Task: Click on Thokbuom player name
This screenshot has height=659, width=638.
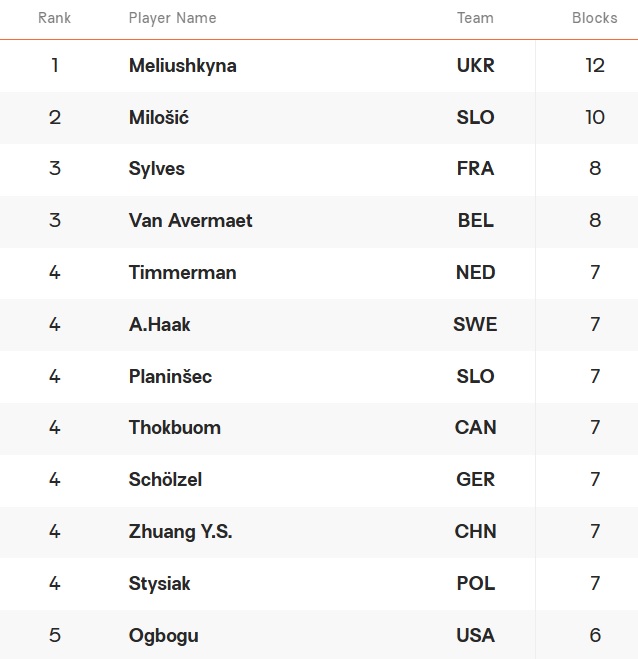Action: (x=174, y=428)
